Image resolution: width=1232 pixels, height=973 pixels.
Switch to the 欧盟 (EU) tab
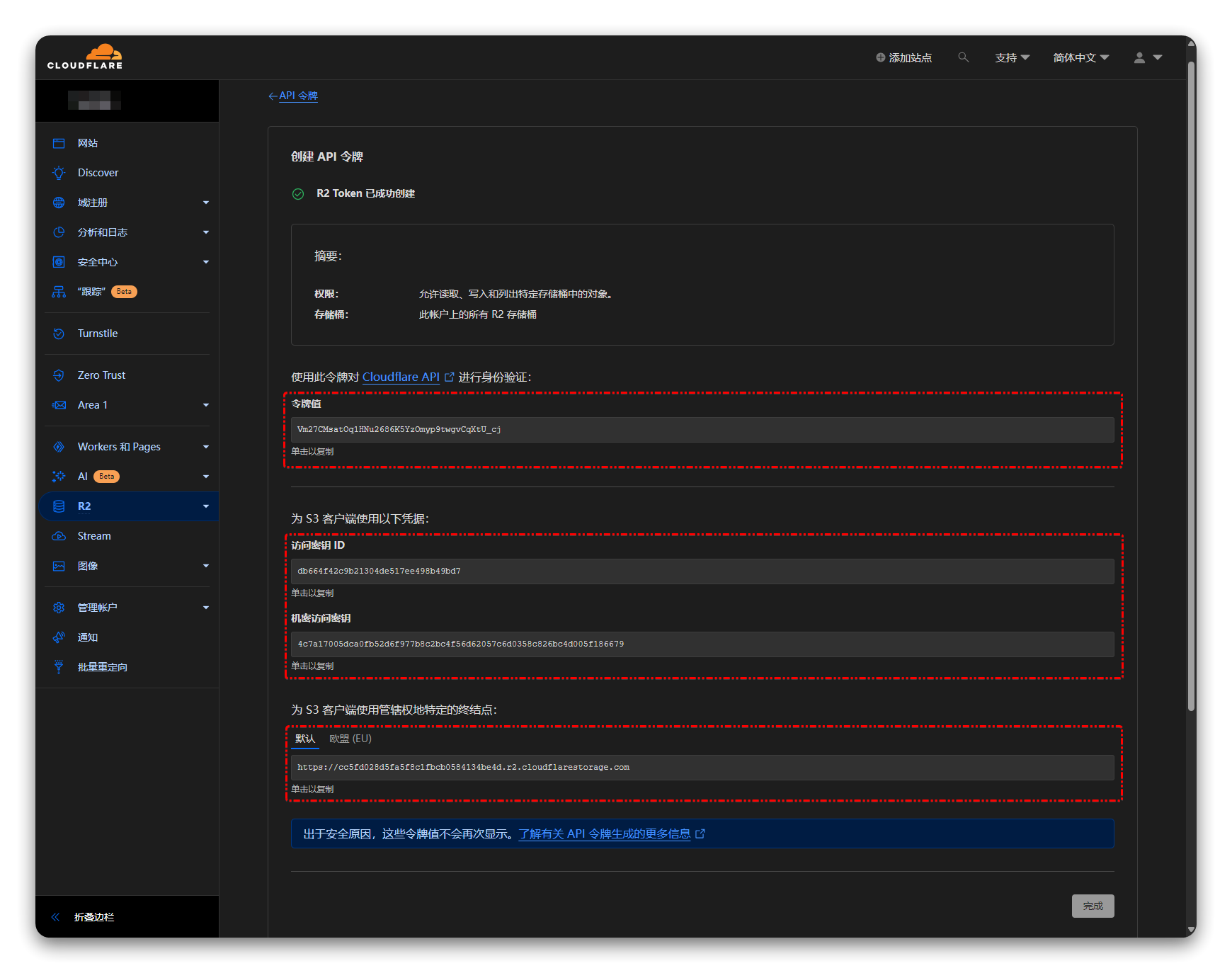(x=350, y=739)
